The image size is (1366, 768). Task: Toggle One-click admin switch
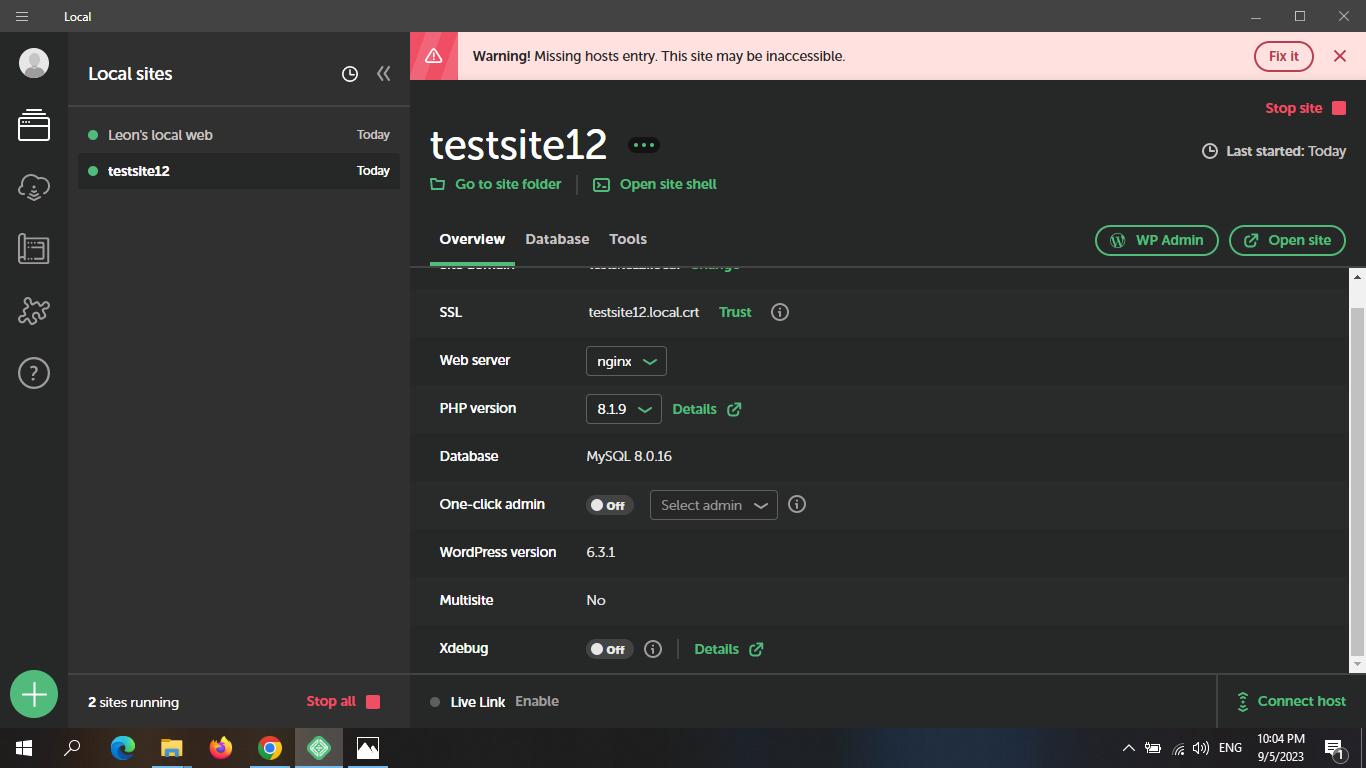click(609, 505)
